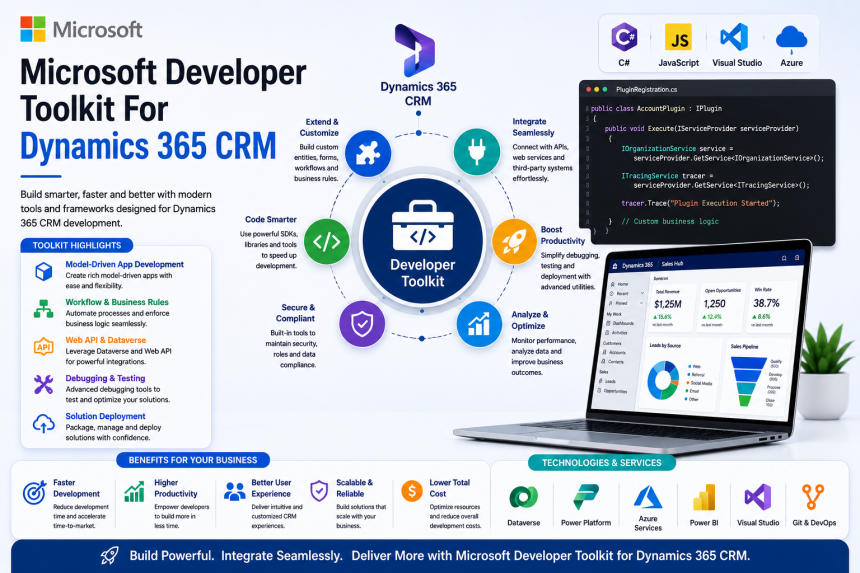Click the Azure cloud icon
The height and width of the screenshot is (573, 860).
coord(791,39)
